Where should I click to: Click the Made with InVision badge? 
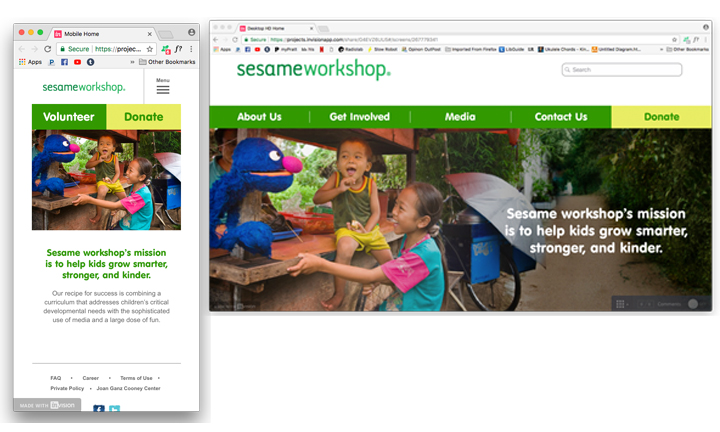(47, 405)
